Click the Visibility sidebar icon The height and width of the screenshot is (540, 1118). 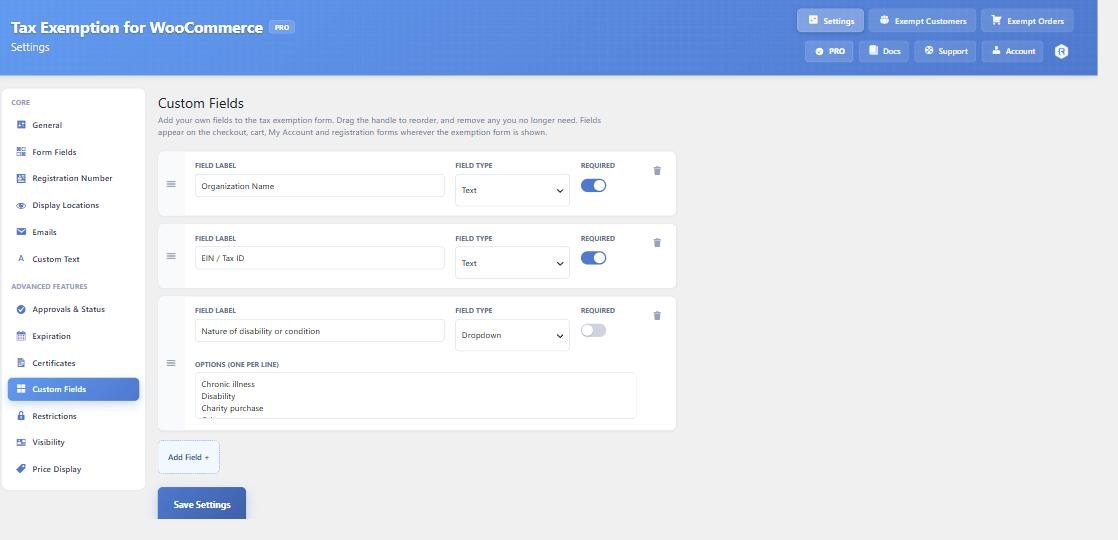pyautogui.click(x=21, y=442)
